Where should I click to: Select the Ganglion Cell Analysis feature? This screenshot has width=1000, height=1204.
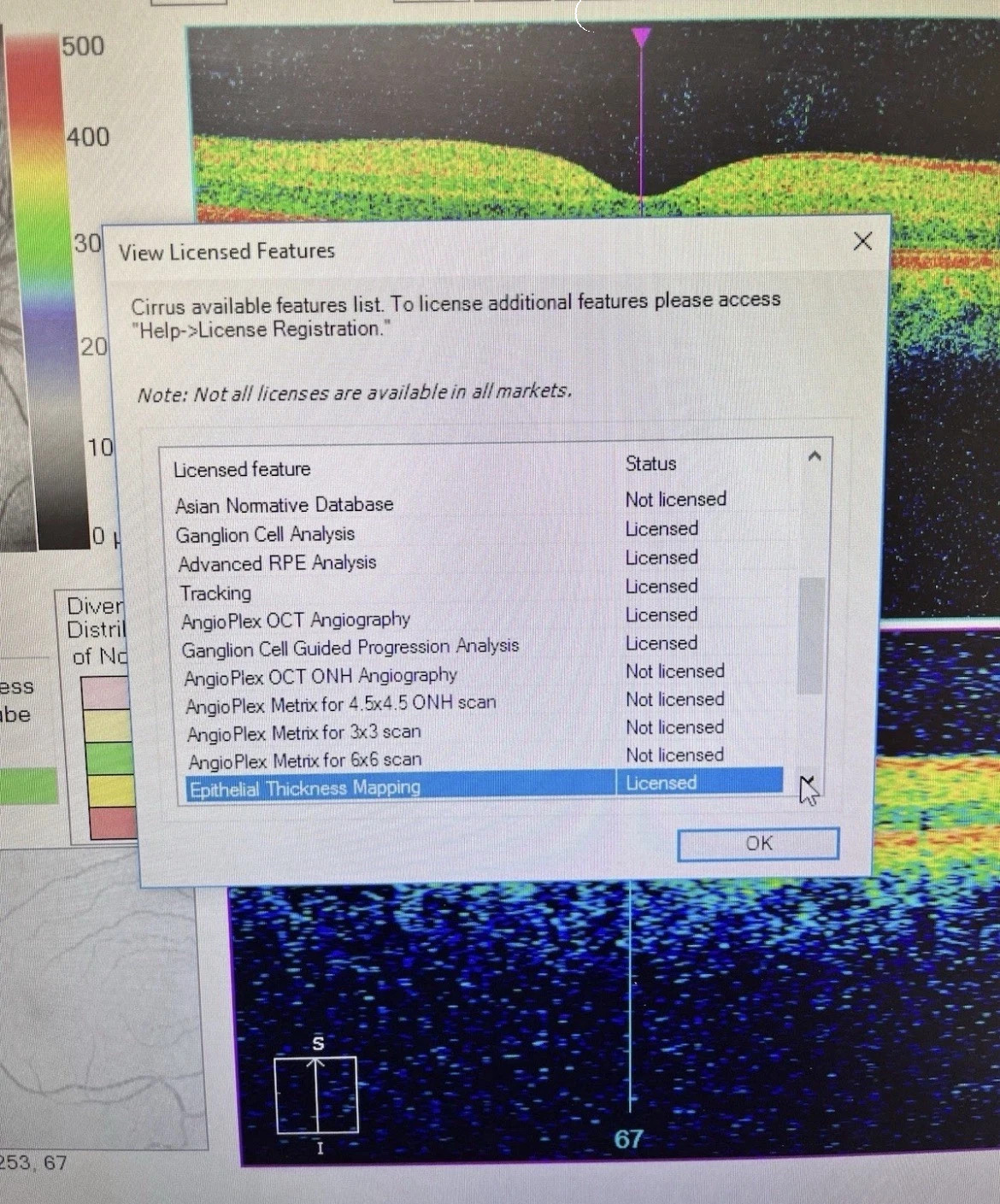(x=265, y=535)
